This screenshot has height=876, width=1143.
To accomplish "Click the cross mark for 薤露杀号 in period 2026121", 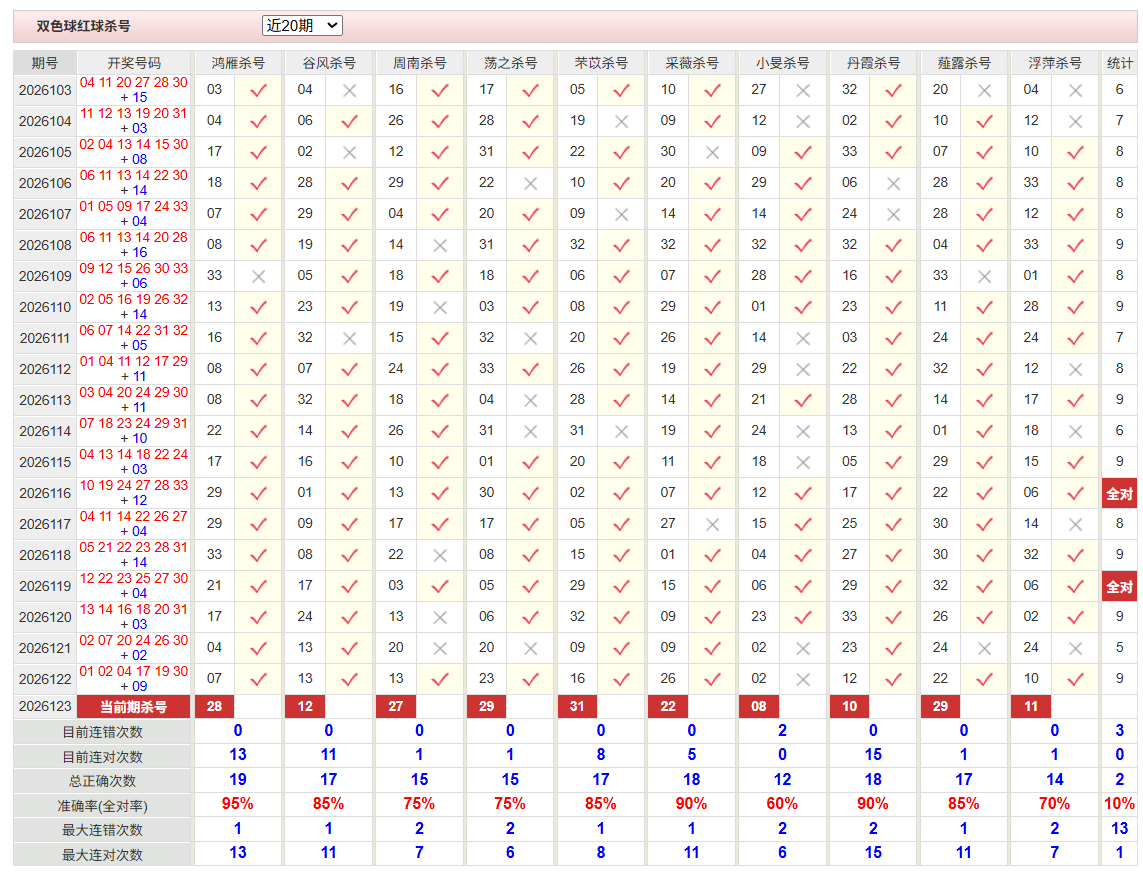I will coord(984,648).
